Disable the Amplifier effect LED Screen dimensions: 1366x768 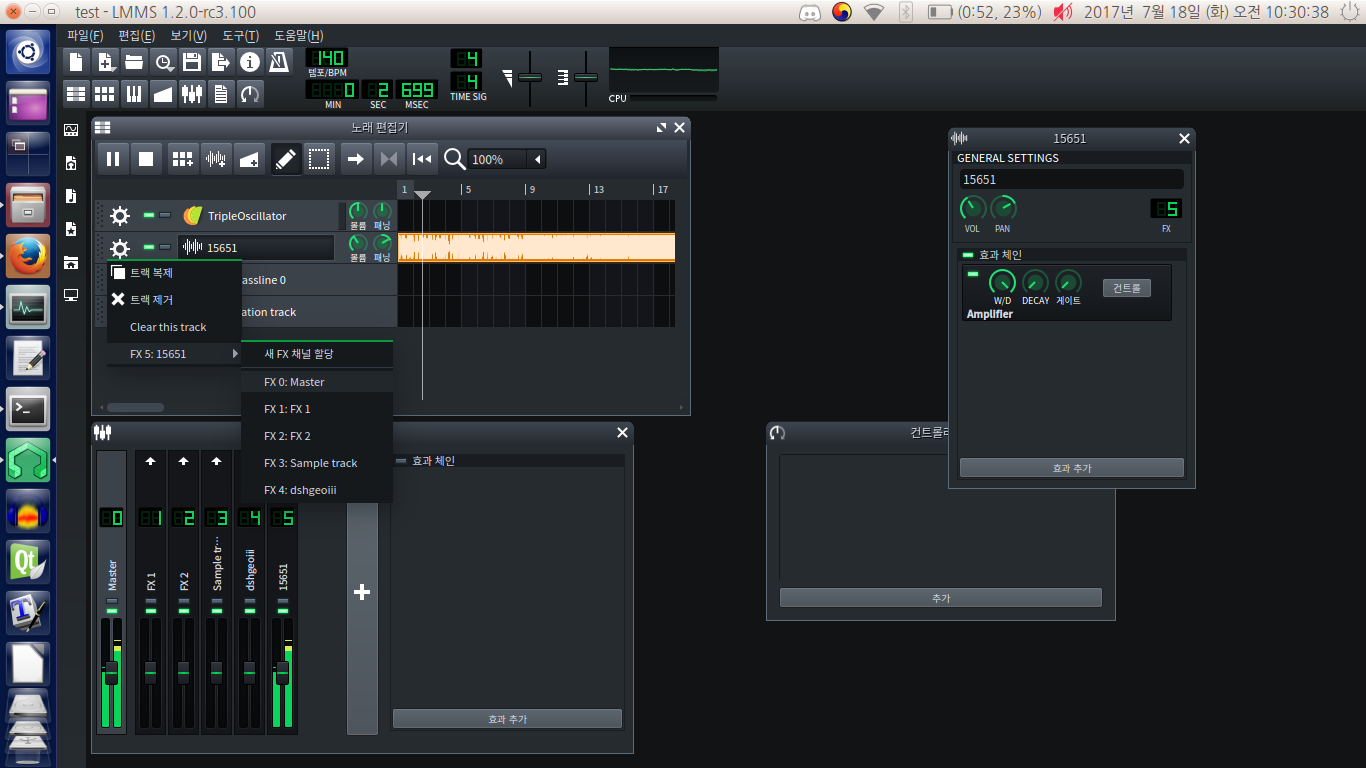(x=973, y=274)
